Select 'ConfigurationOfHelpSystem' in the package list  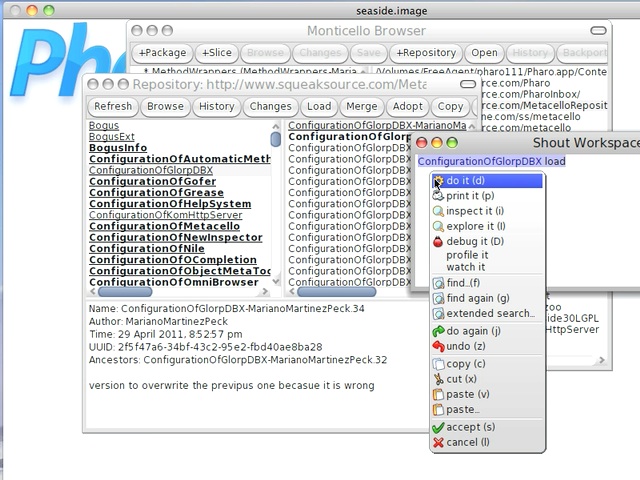coord(170,204)
